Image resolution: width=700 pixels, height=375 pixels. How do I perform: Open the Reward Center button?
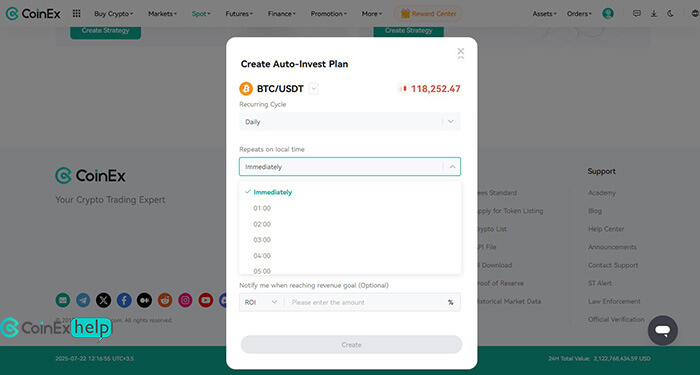[428, 14]
